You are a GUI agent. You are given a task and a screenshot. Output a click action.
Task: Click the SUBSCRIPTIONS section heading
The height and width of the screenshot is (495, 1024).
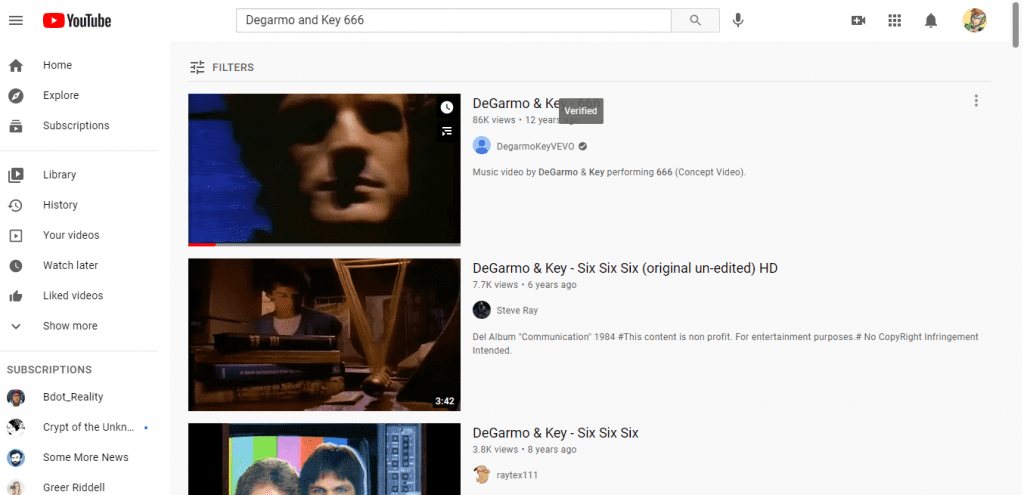coord(50,370)
